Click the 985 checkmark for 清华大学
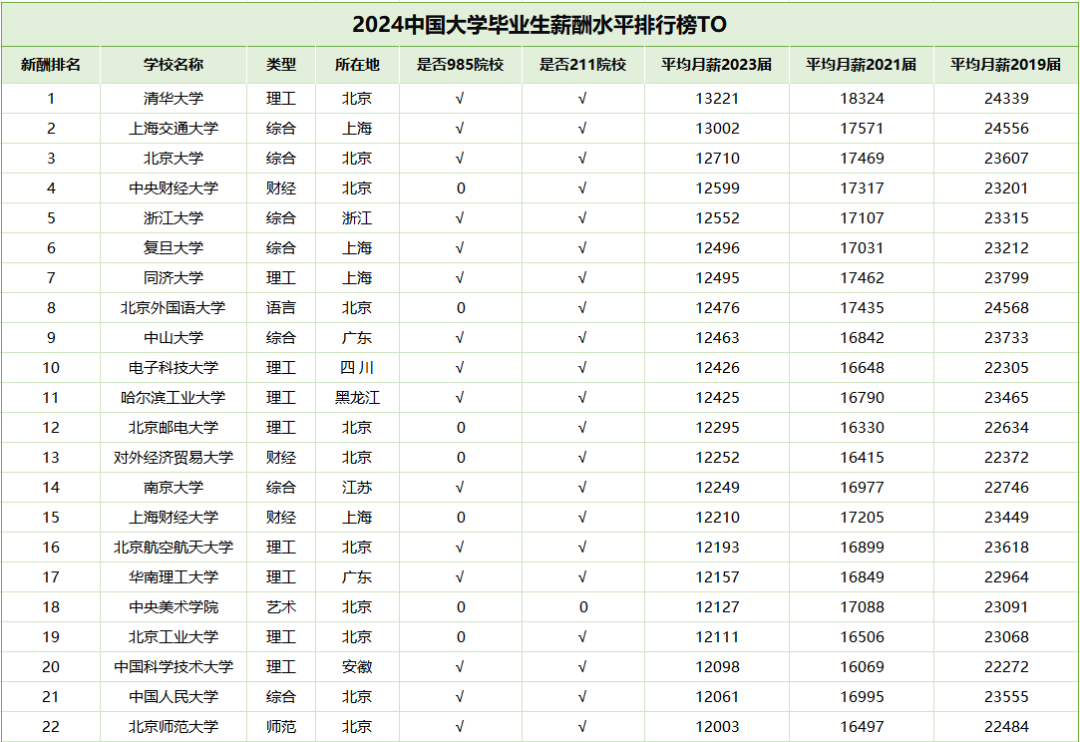Viewport: 1080px width, 742px height. coord(460,99)
